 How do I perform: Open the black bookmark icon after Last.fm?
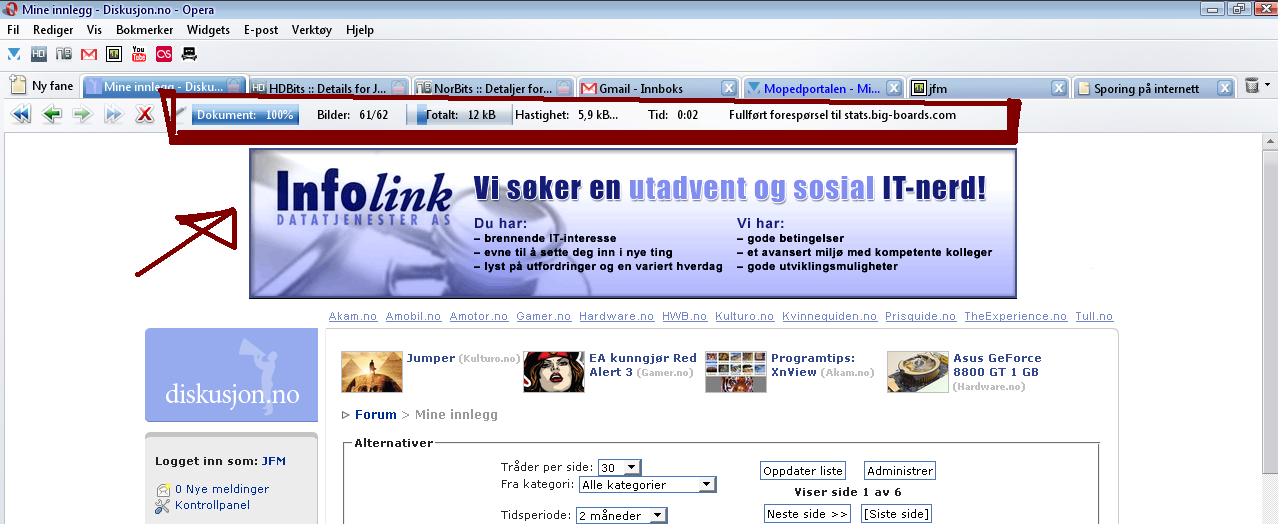pos(189,53)
